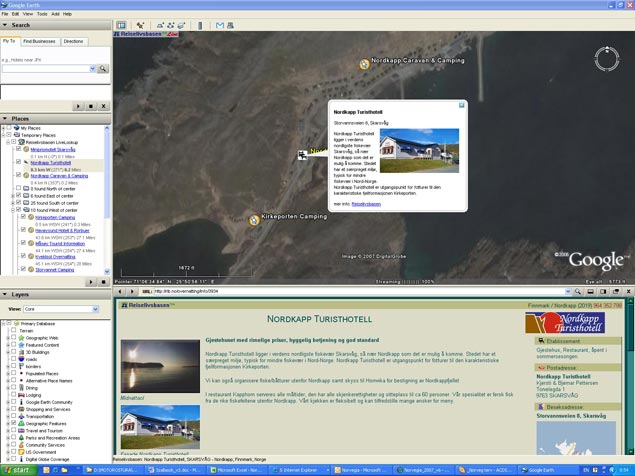Viewport: 635px width, 476px height.
Task: Expand the '25 found South of center' folder
Action: tap(13, 203)
